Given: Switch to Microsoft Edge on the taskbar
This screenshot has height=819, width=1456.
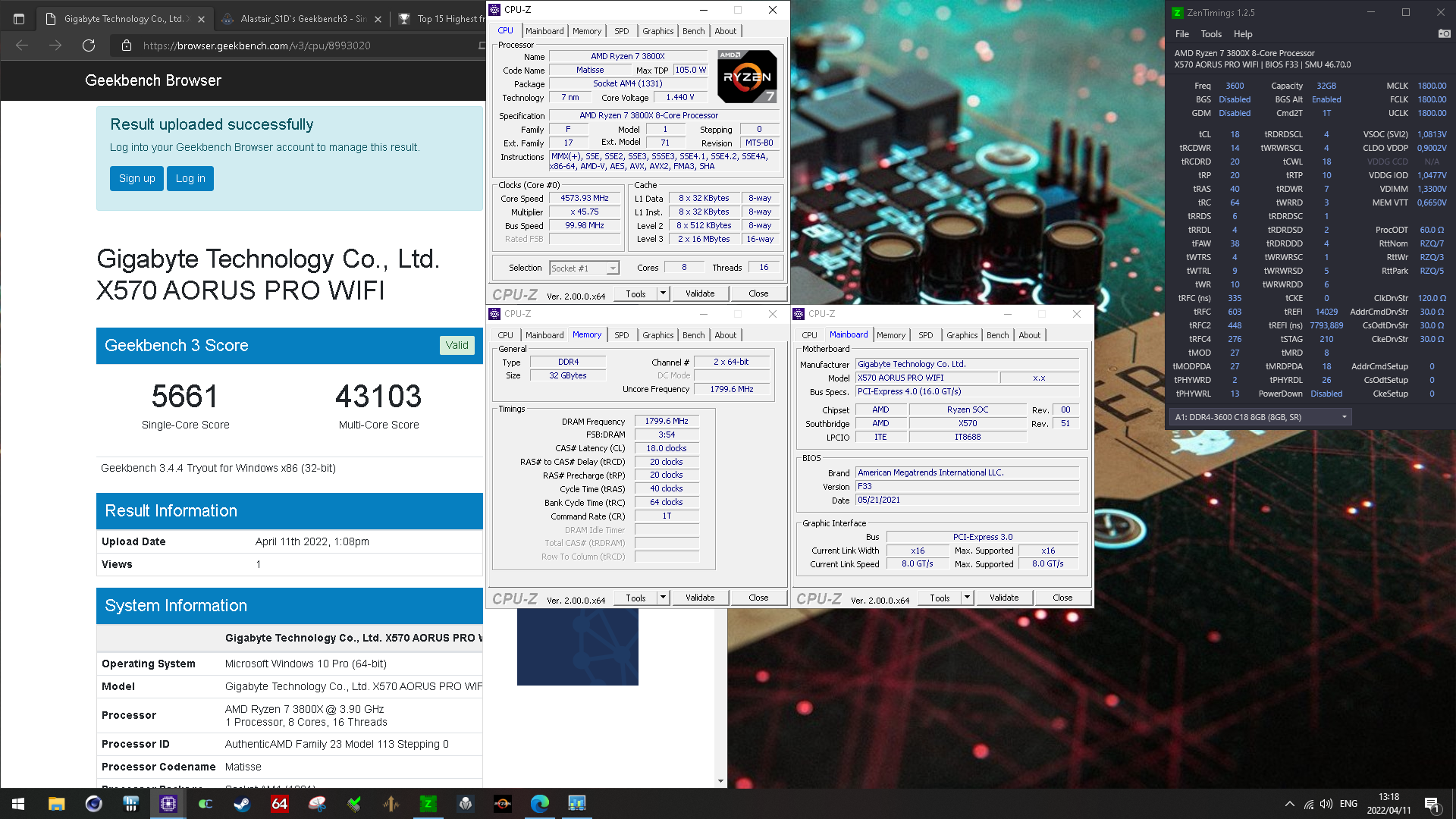Looking at the screenshot, I should 539,804.
